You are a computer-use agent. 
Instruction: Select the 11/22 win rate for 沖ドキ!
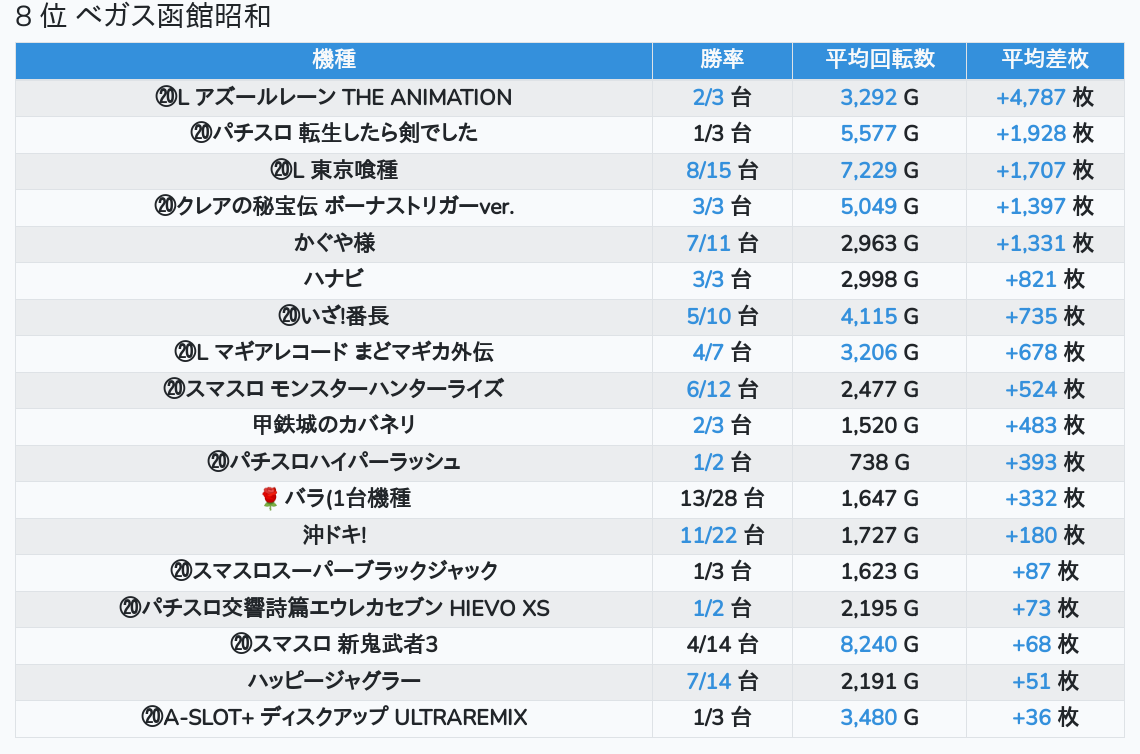click(x=709, y=535)
